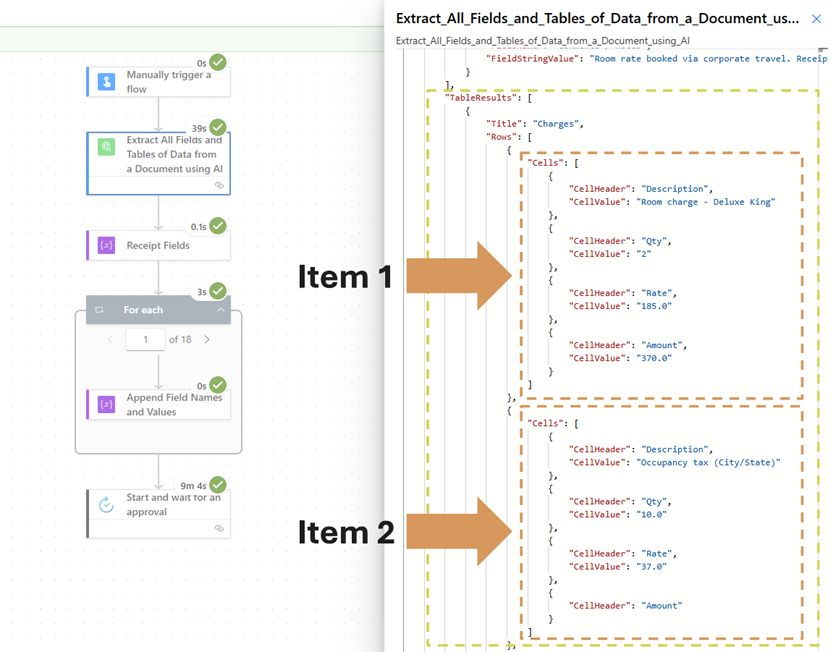
Task: Select Start and wait for an approval step
Action: click(x=172, y=505)
